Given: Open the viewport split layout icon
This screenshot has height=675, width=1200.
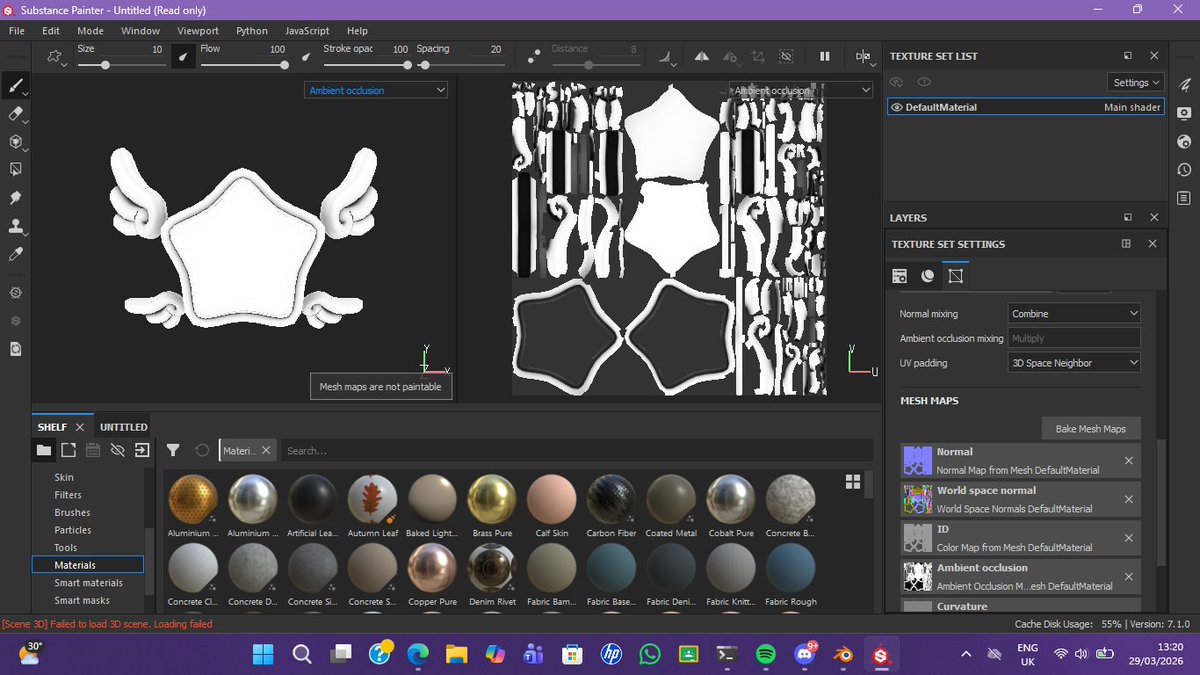Looking at the screenshot, I should [x=863, y=57].
